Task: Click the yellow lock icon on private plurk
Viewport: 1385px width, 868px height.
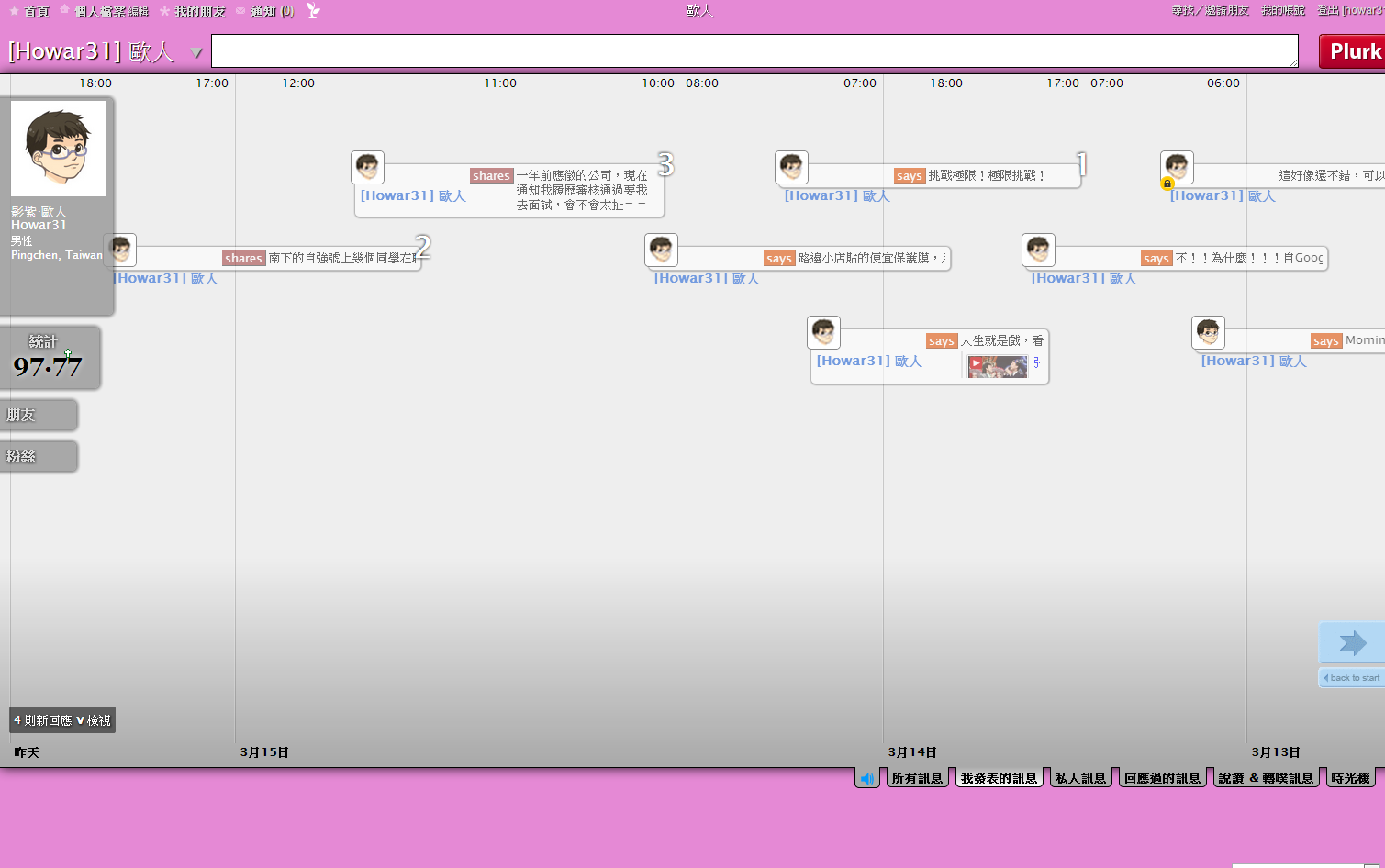Action: click(1167, 184)
